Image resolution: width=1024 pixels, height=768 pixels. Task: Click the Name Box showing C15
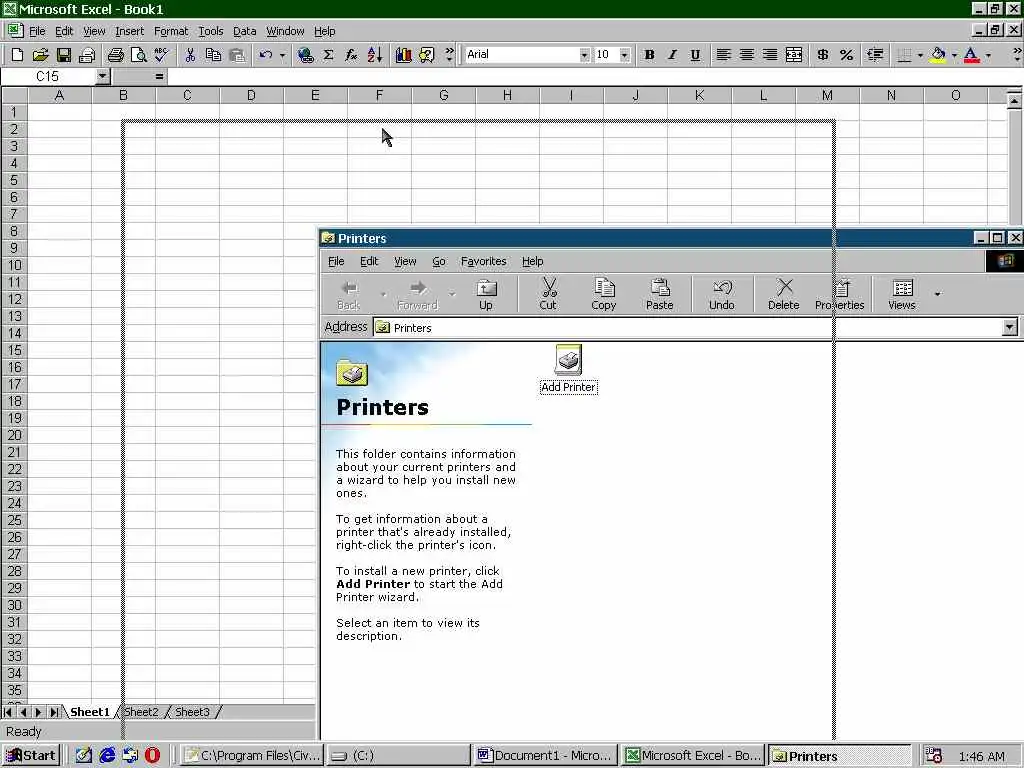48,76
